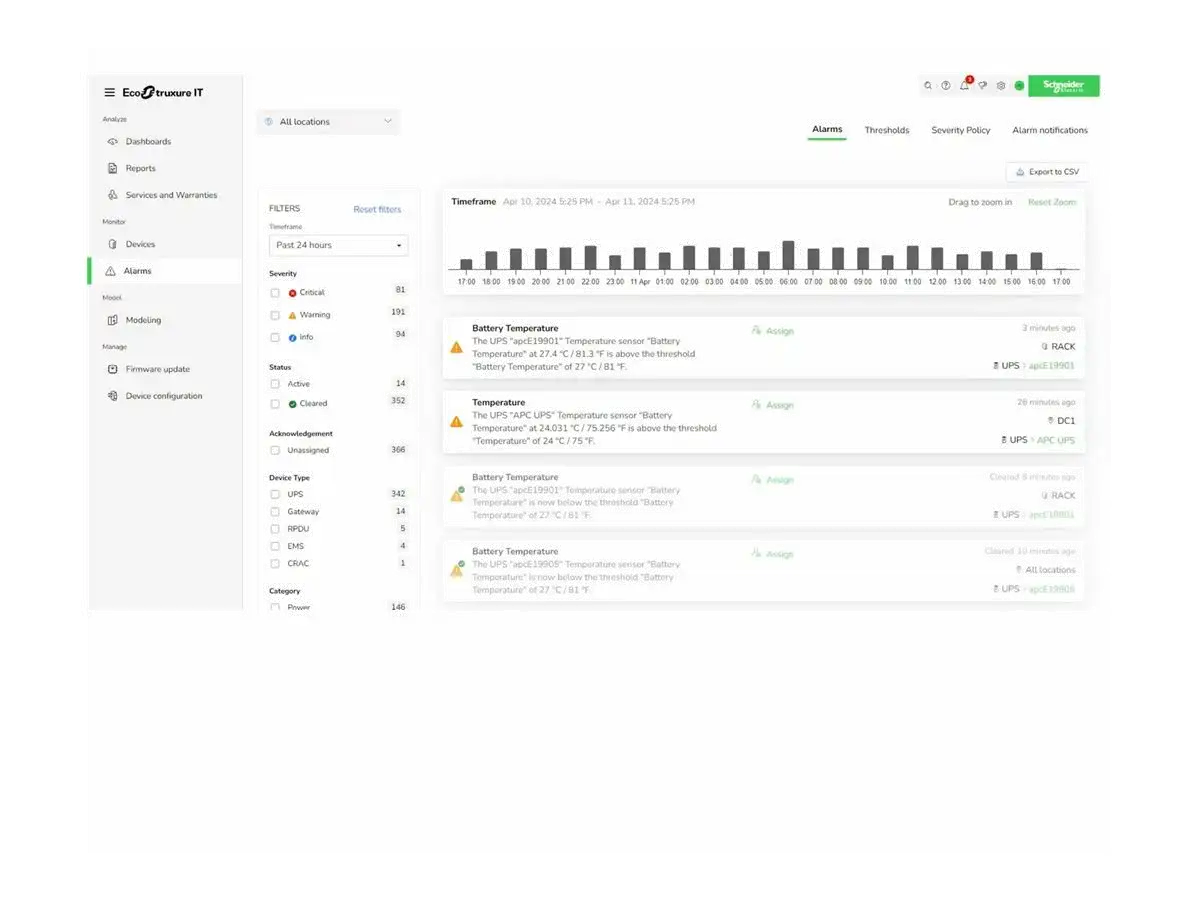Go to Devices in the sidebar

coord(140,244)
